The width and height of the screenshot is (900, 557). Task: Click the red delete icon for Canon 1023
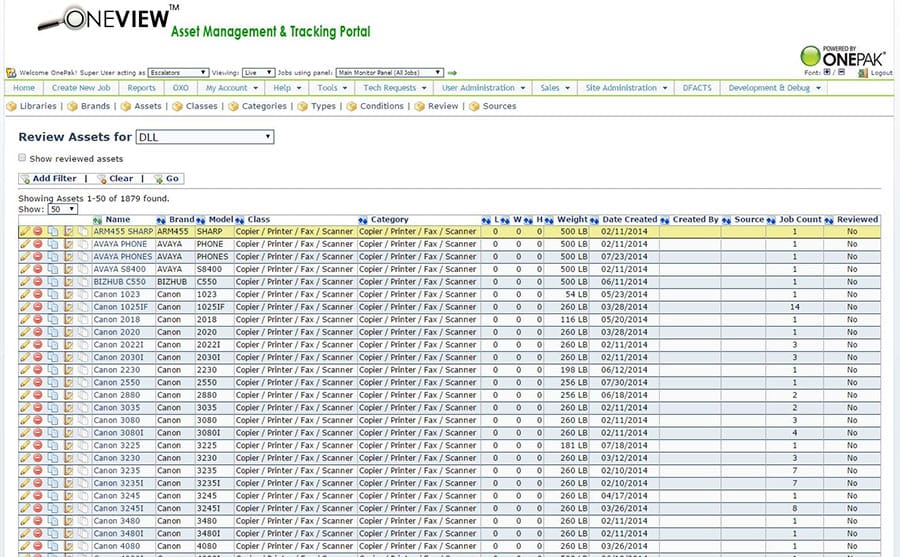38,295
